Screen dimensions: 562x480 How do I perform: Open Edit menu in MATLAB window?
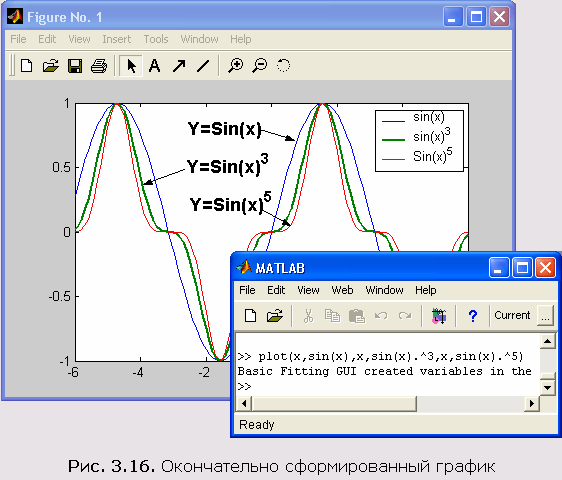tap(276, 290)
